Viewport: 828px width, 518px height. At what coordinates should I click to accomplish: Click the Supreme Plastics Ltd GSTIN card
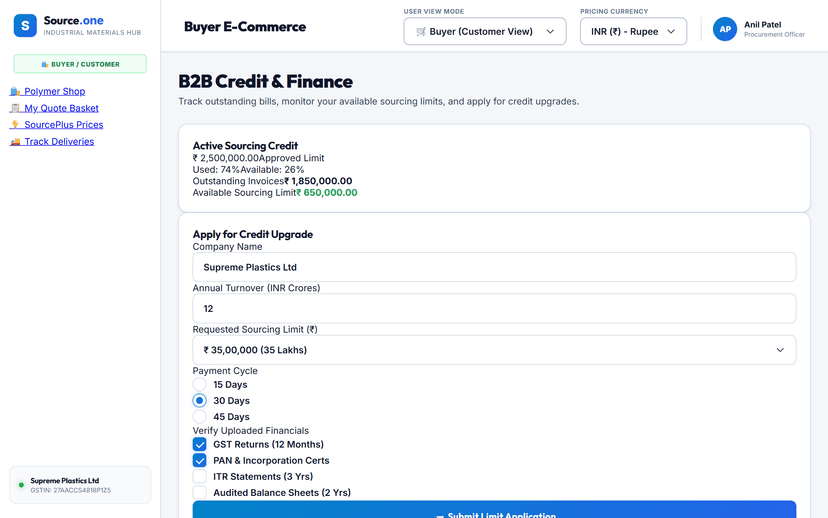(80, 485)
